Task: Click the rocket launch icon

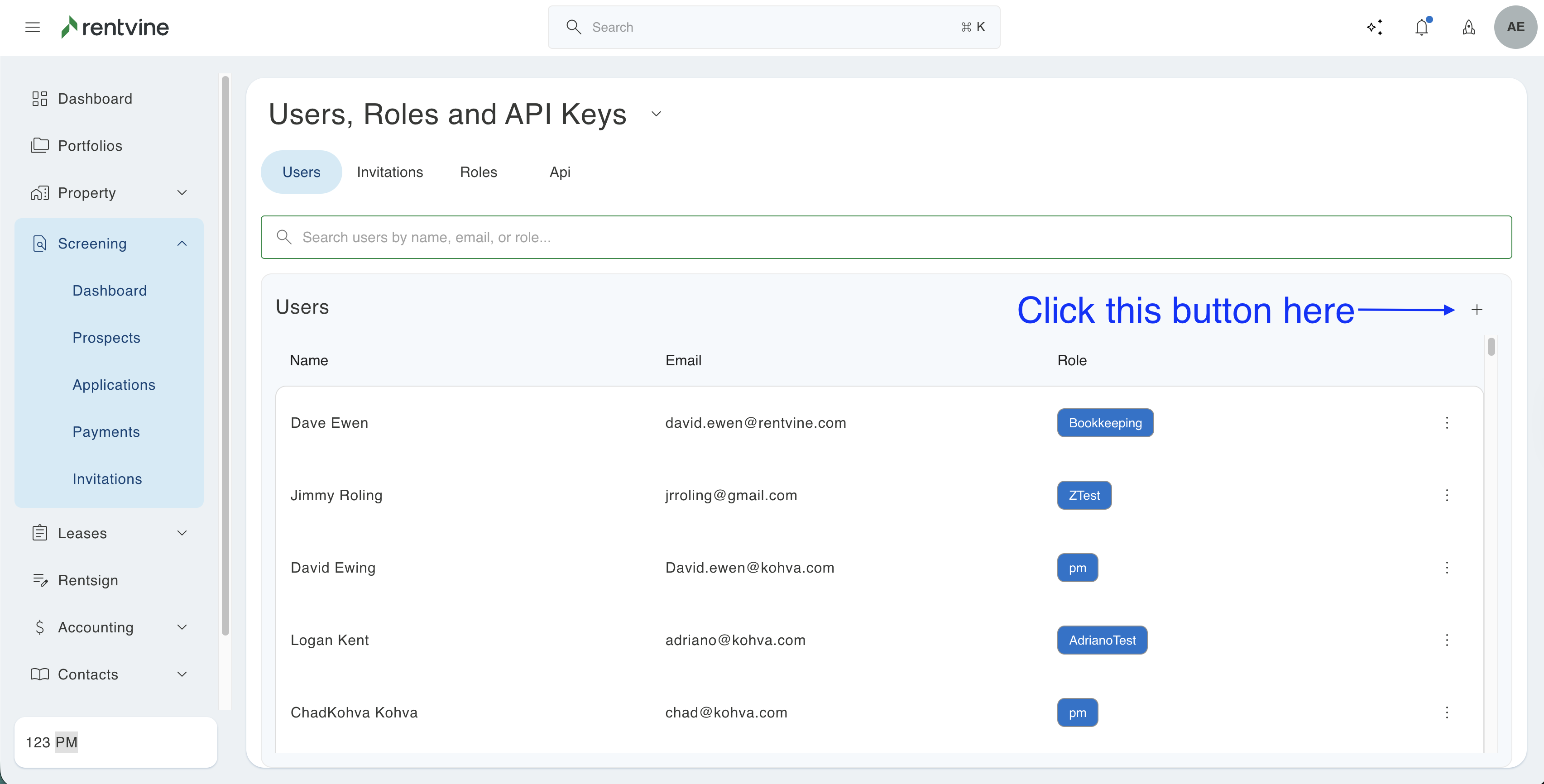Action: 1468,27
